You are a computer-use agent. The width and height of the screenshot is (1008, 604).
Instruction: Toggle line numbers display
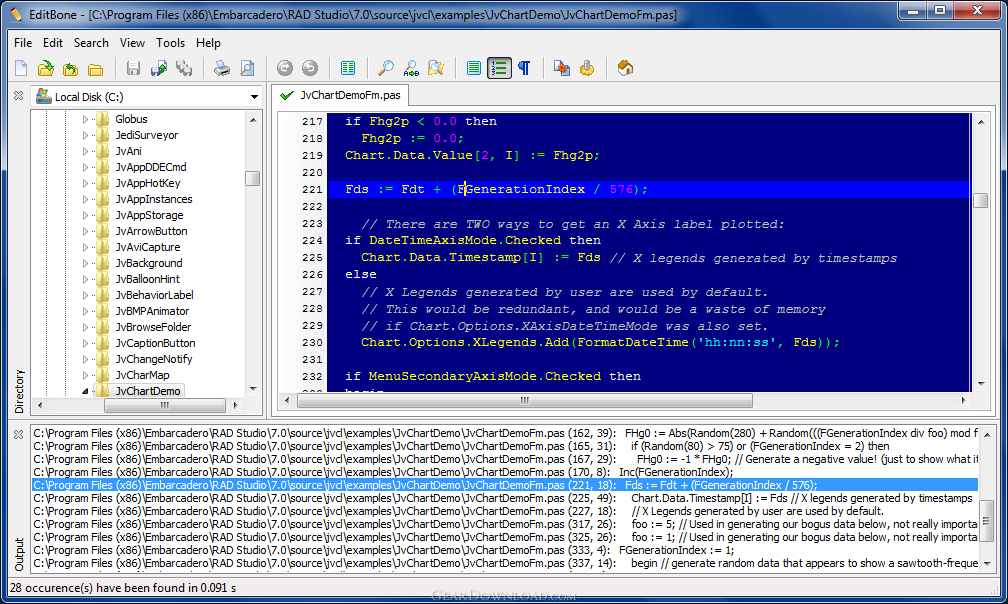click(500, 68)
